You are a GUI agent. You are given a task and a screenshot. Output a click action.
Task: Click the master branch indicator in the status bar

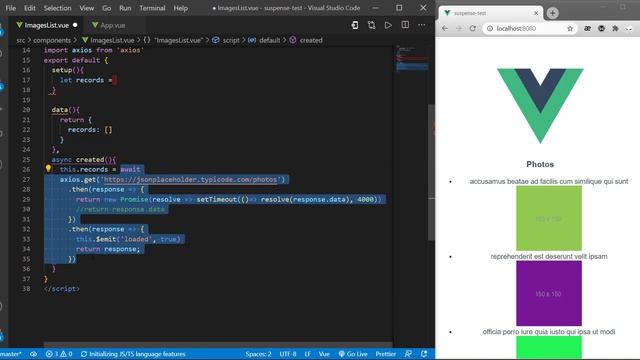11,354
